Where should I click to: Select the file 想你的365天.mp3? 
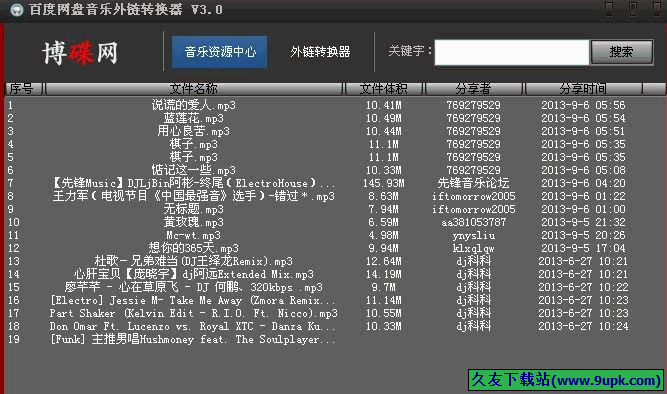coord(194,248)
